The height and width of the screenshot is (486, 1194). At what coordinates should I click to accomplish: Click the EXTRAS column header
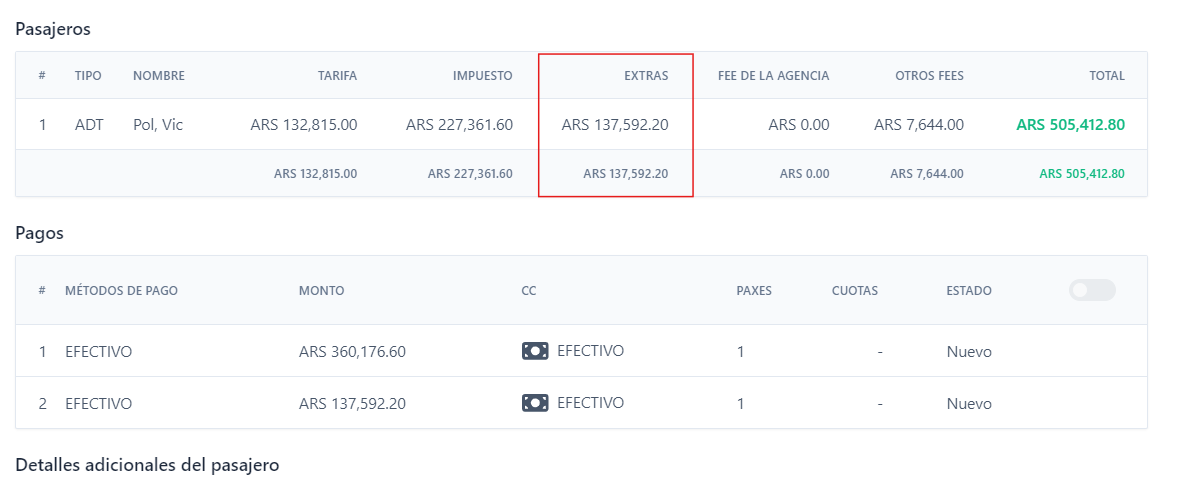pyautogui.click(x=646, y=75)
